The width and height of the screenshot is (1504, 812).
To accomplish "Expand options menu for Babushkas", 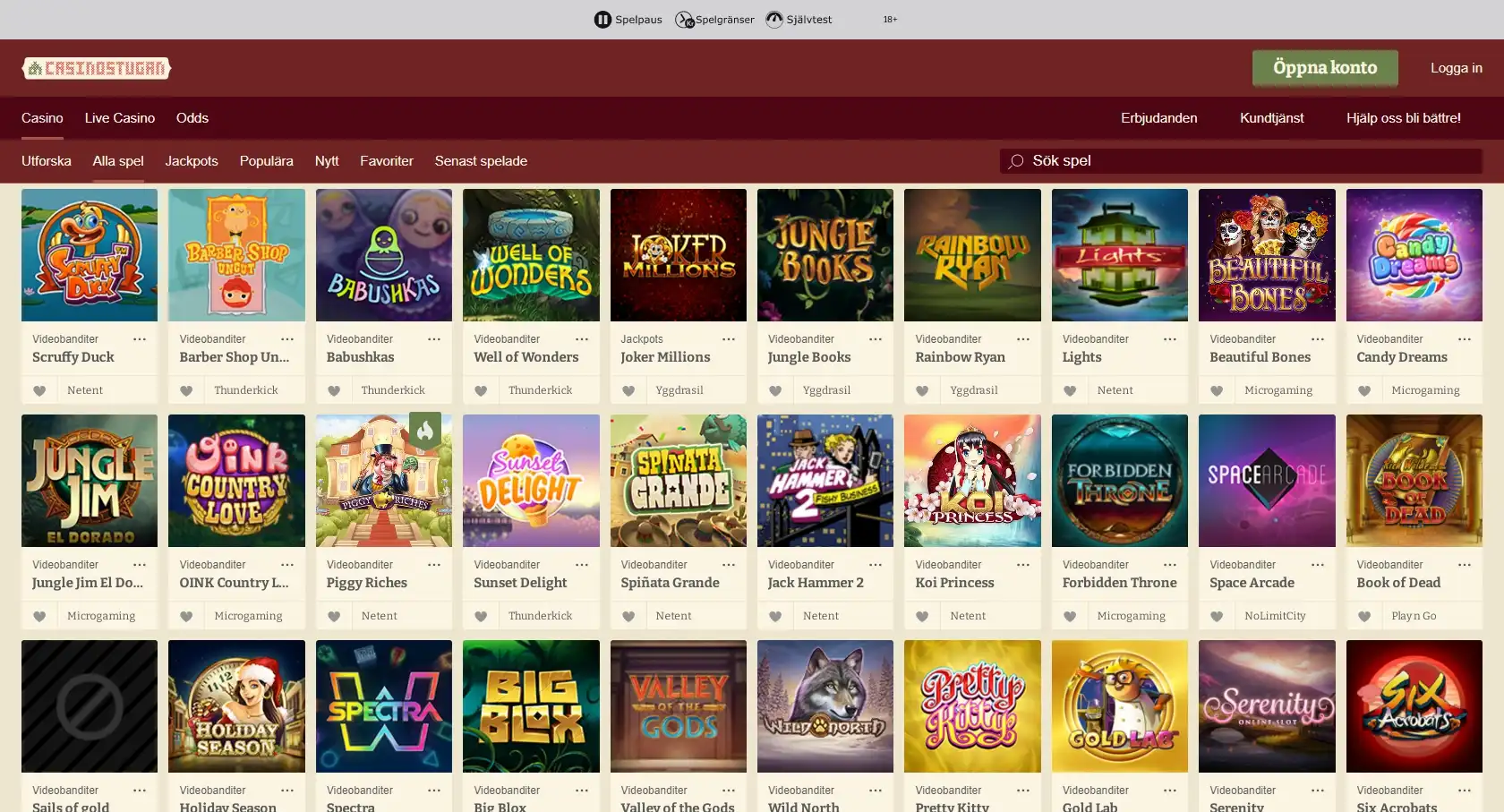I will pyautogui.click(x=434, y=339).
